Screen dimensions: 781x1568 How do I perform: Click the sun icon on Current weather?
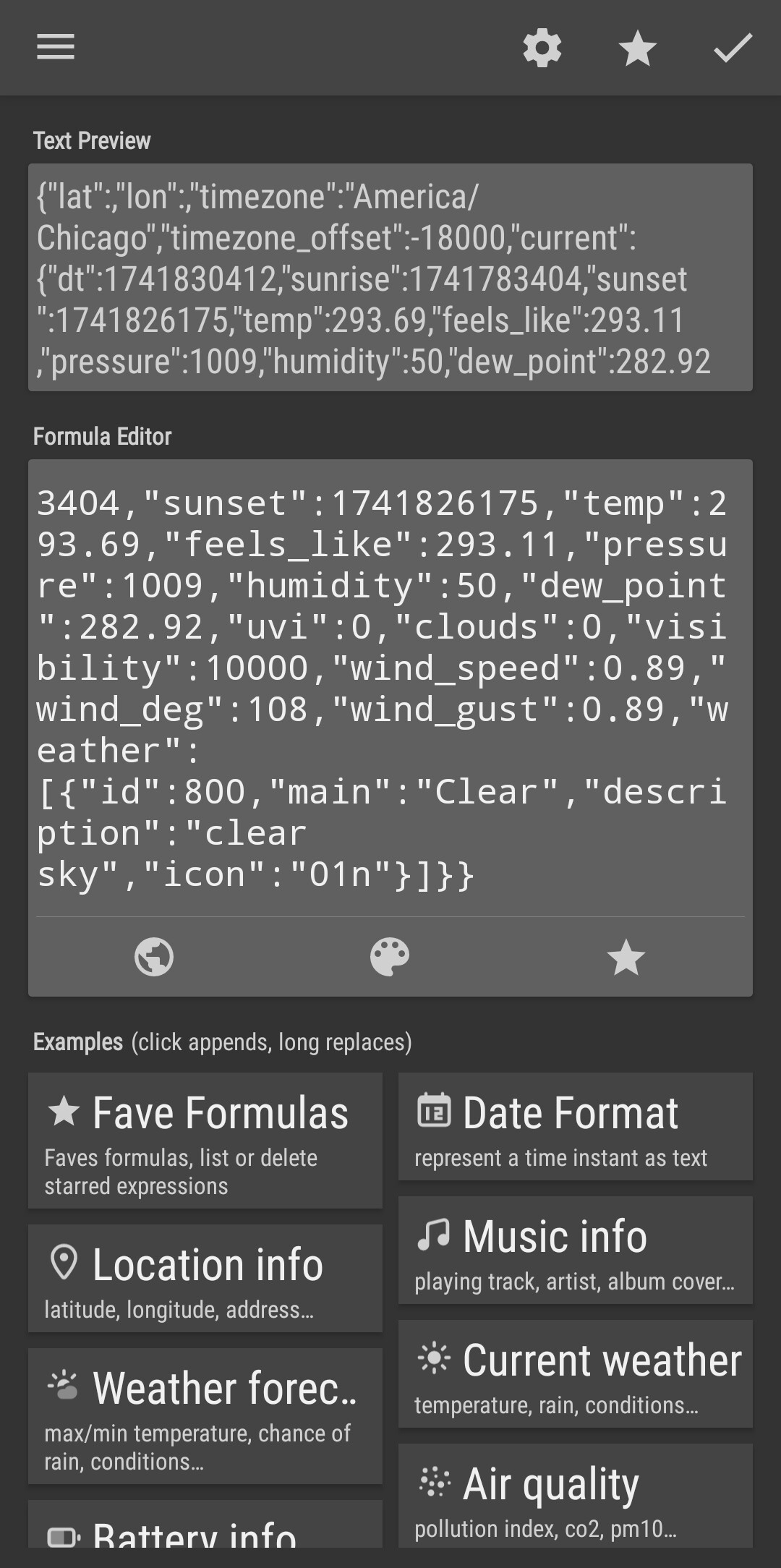[x=434, y=1358]
